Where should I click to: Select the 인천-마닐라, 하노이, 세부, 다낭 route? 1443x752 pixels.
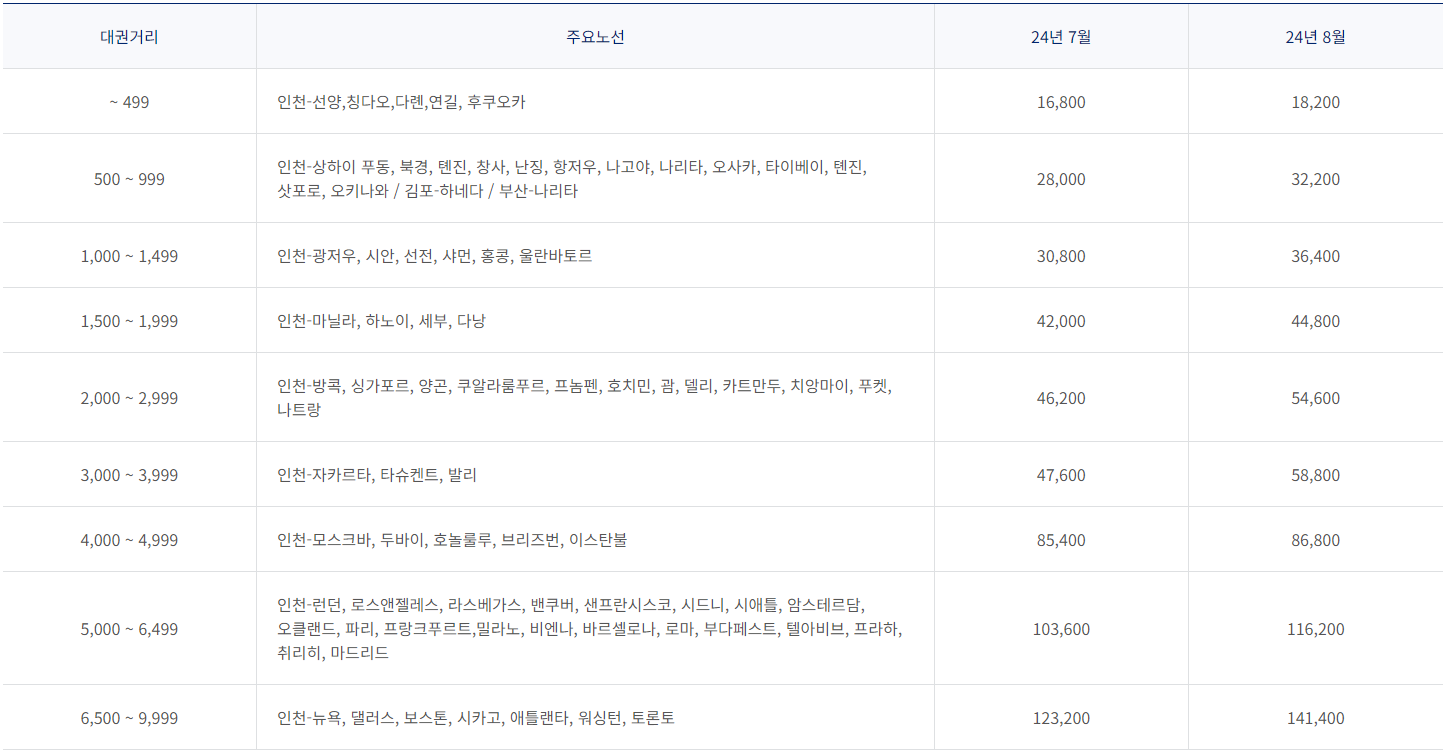point(380,321)
